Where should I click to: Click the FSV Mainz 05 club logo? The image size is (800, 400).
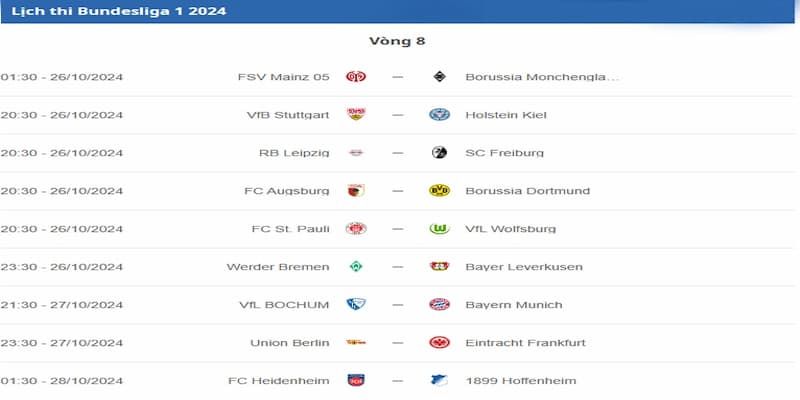coord(355,77)
